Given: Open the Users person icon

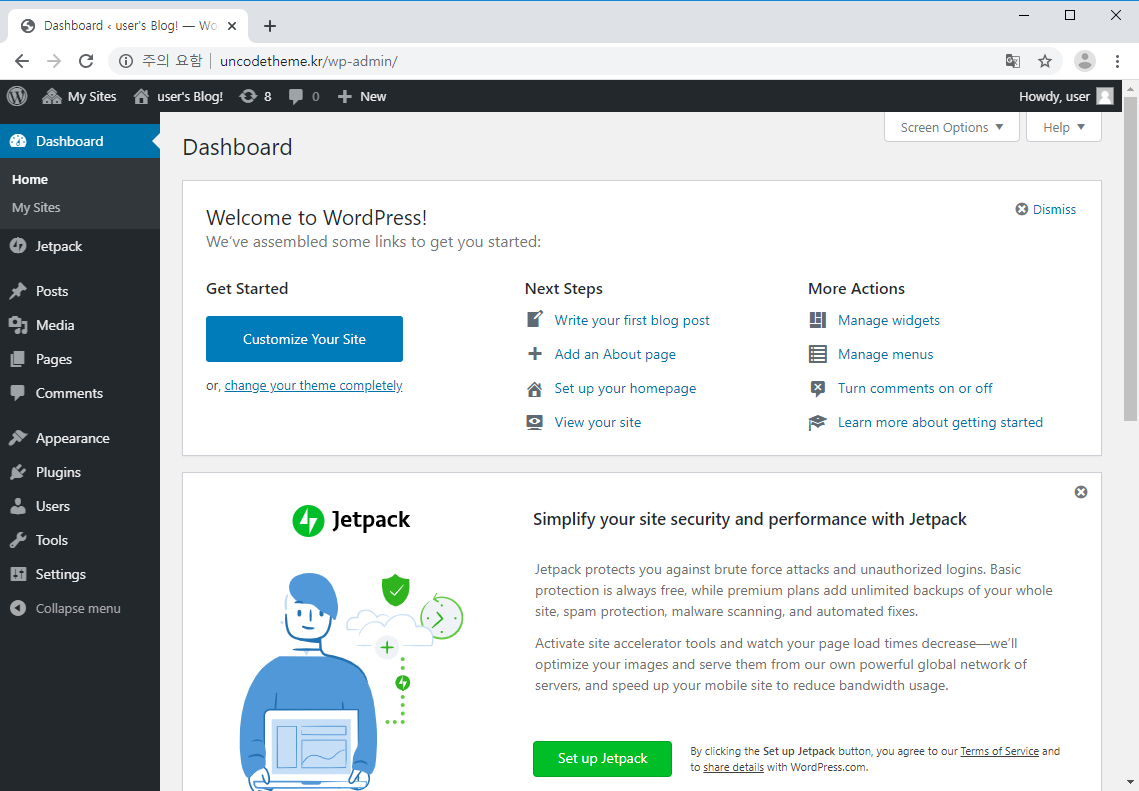Looking at the screenshot, I should pyautogui.click(x=18, y=506).
